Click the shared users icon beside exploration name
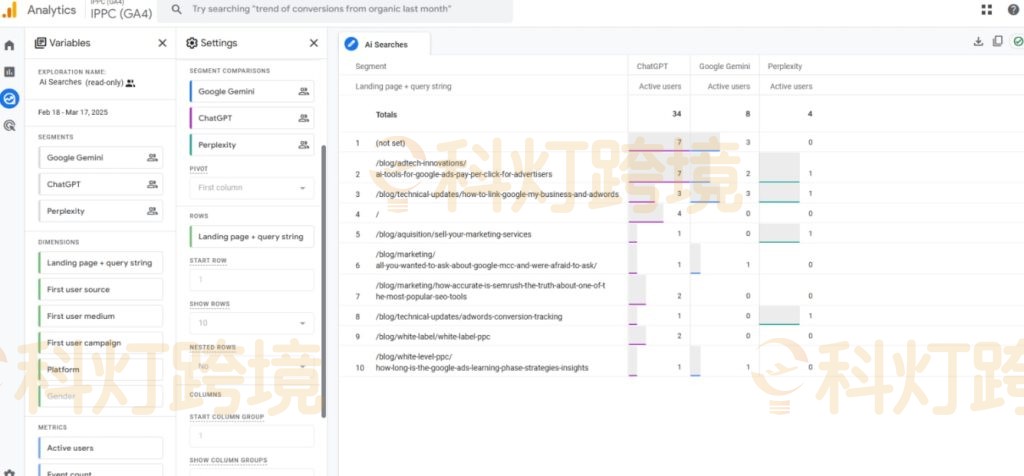This screenshot has height=476, width=1024. (131, 83)
